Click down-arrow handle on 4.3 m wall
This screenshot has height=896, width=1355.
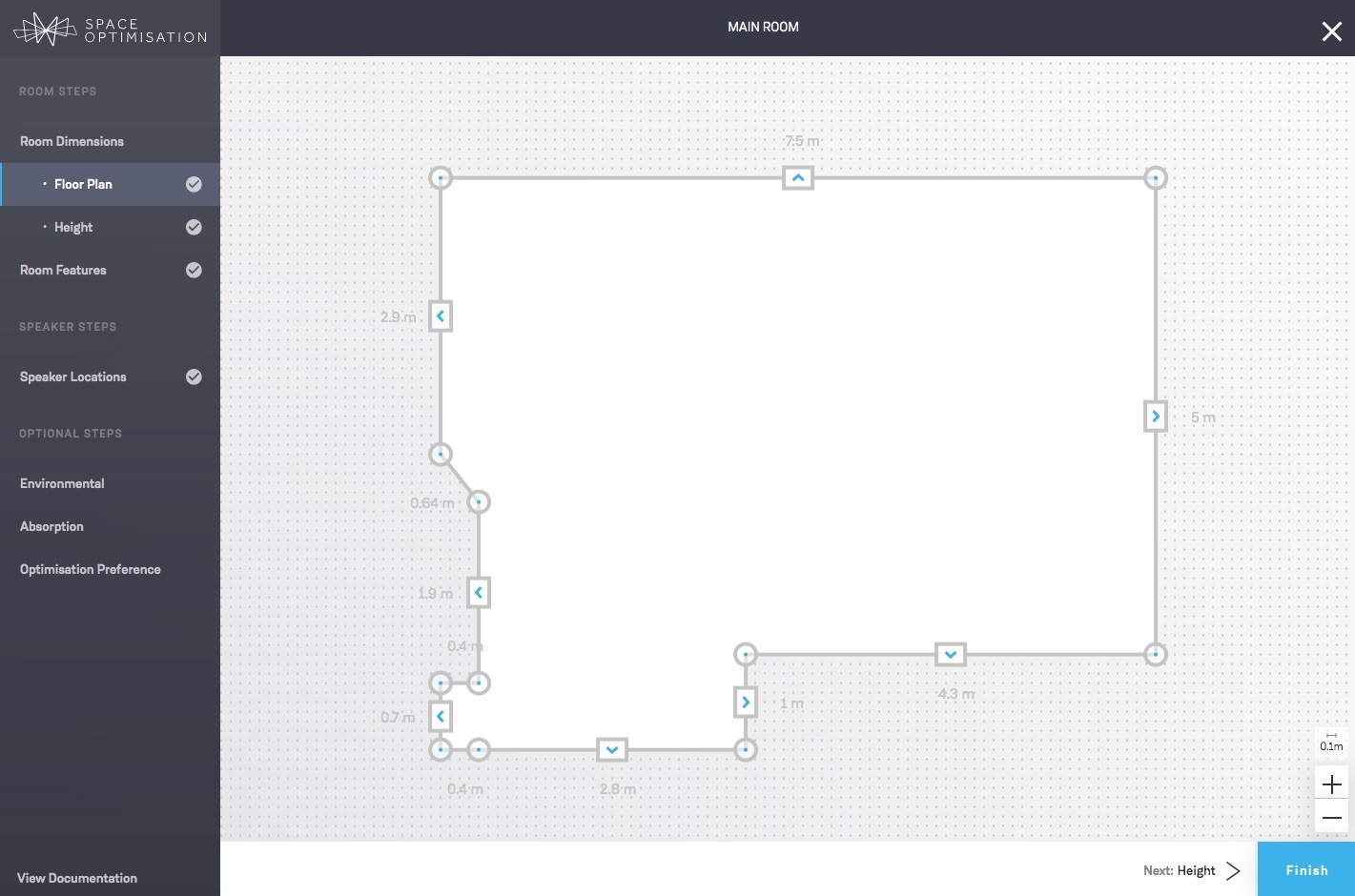tap(950, 654)
